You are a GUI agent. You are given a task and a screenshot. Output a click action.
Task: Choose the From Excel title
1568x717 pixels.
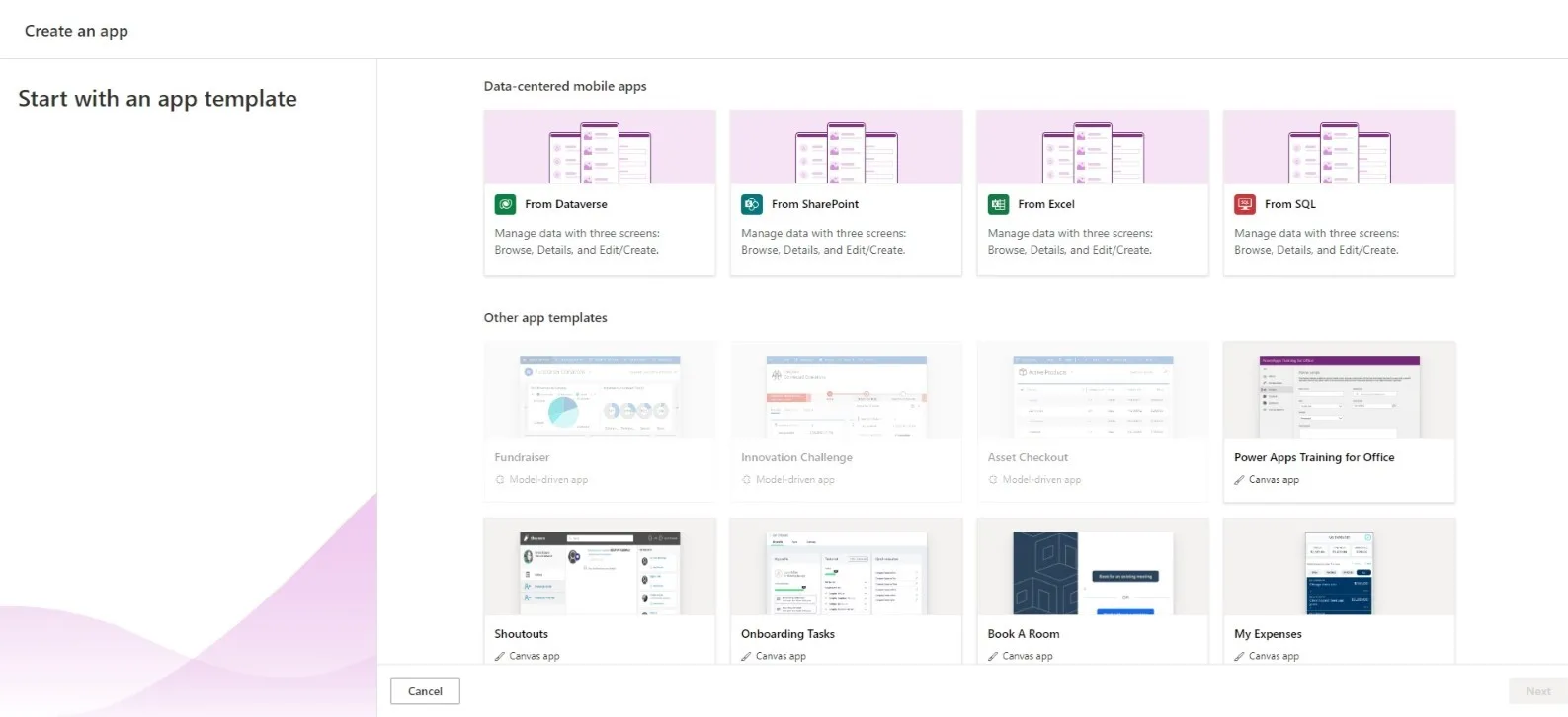1046,204
